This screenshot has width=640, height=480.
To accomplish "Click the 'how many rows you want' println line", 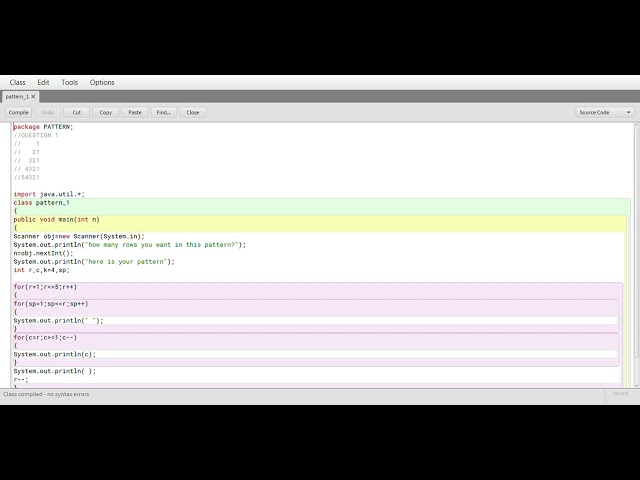I will (x=130, y=245).
